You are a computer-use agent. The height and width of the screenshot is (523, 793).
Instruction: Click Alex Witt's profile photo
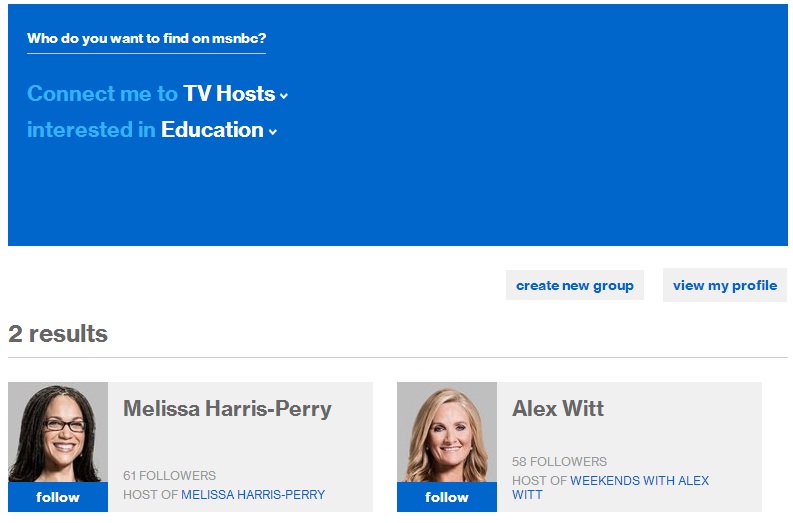(x=446, y=432)
